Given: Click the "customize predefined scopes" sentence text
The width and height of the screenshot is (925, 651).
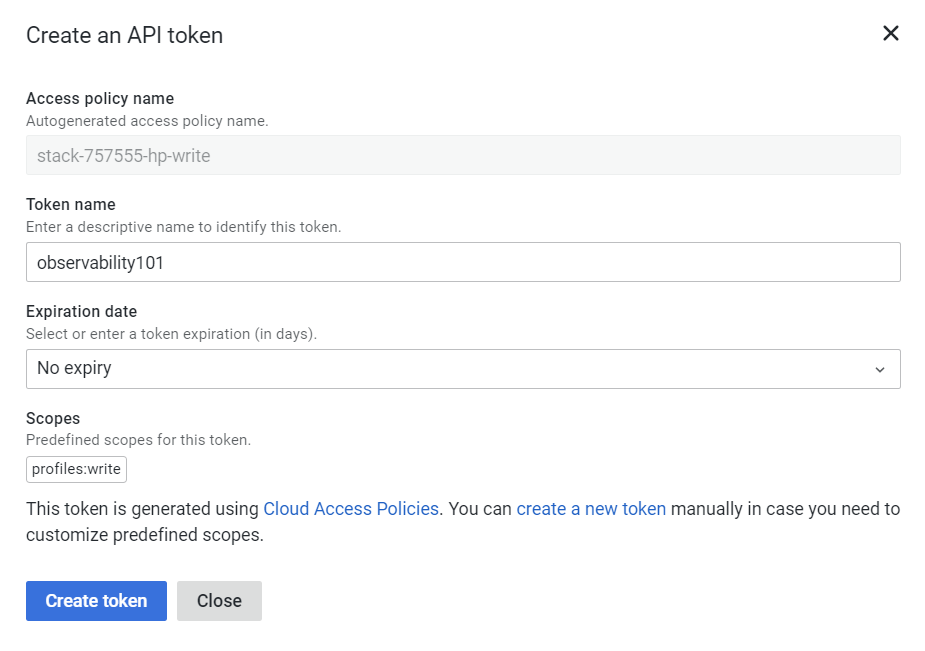Looking at the screenshot, I should pos(144,535).
